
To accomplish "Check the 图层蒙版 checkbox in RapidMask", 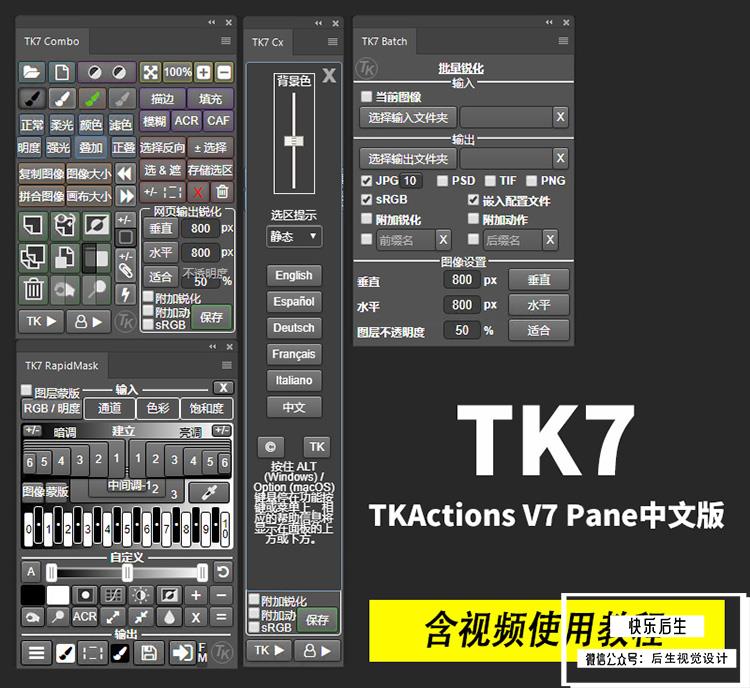I will click(x=26, y=390).
